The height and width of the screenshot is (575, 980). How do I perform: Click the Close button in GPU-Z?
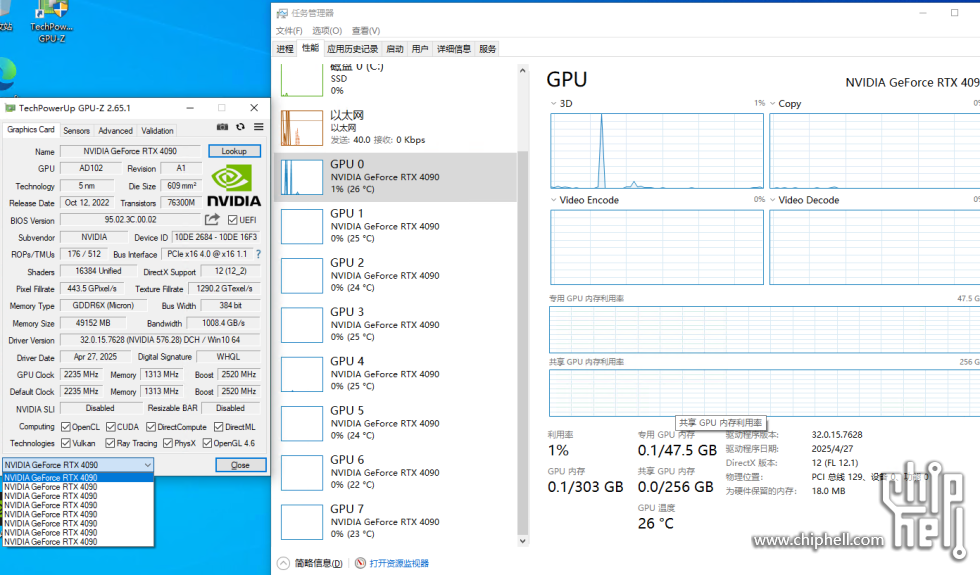pos(241,465)
